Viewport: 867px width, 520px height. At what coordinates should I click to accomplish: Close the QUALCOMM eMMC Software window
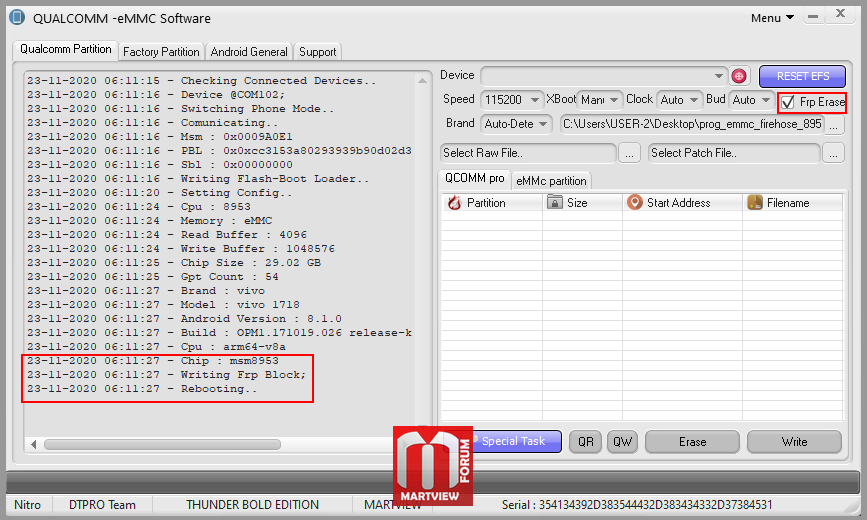[x=840, y=13]
